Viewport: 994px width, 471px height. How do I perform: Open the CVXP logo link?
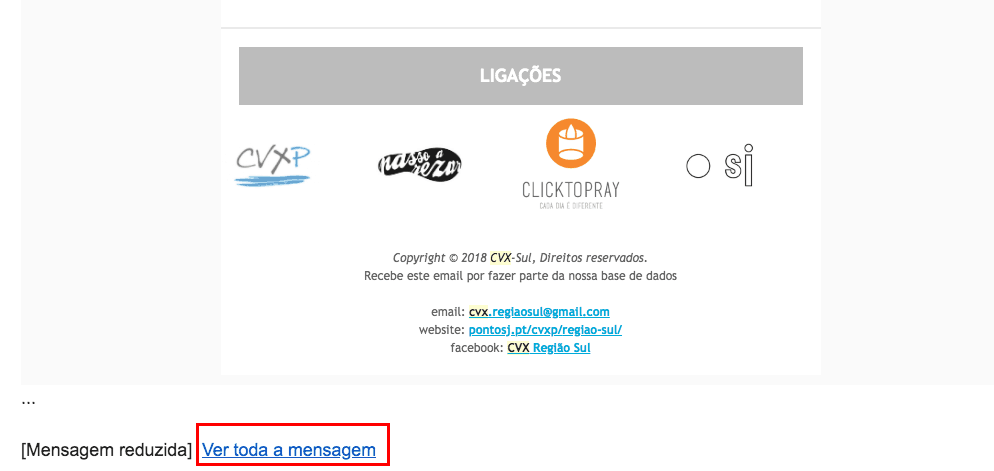(x=273, y=165)
